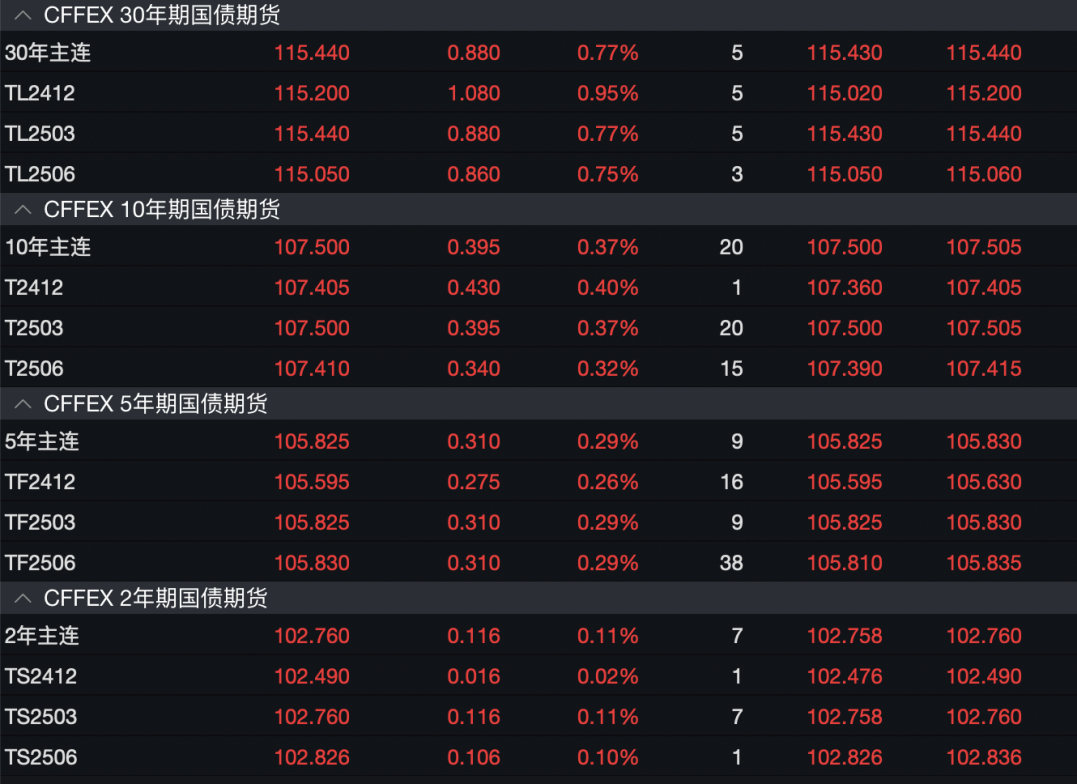
Task: Click the TF2503 contract name
Action: click(x=40, y=523)
